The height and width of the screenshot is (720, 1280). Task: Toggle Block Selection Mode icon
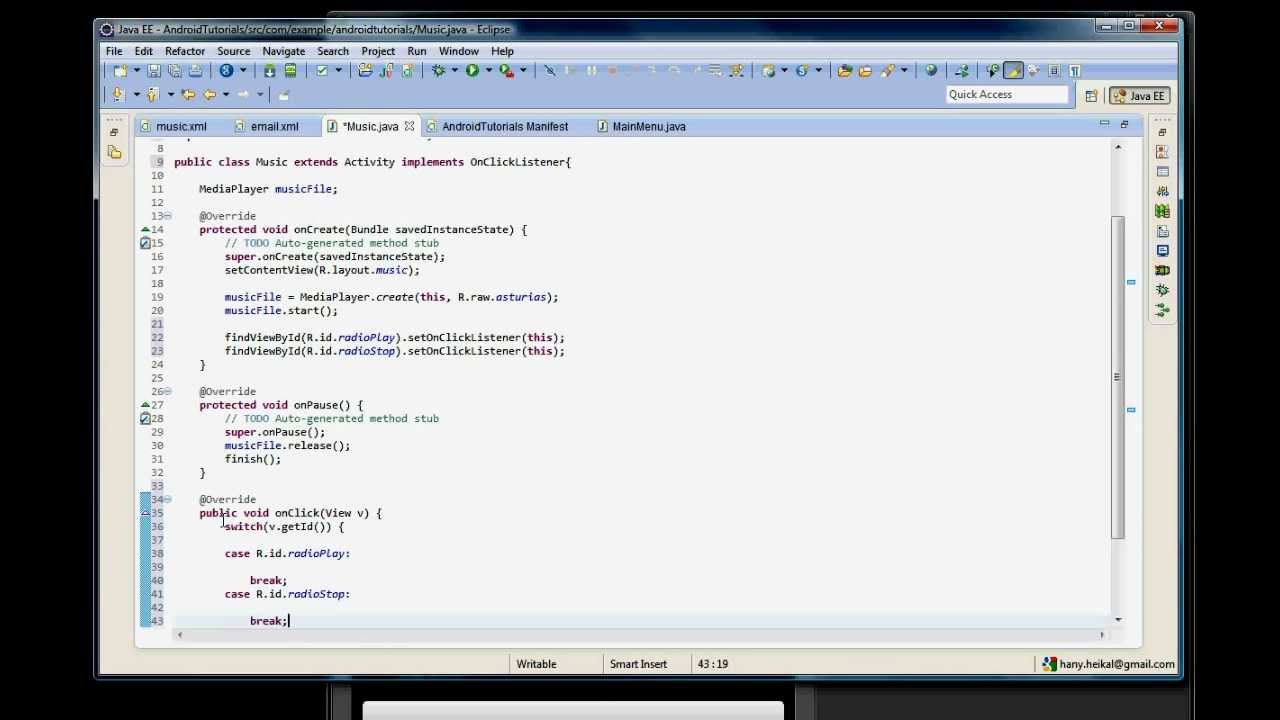pos(1054,71)
